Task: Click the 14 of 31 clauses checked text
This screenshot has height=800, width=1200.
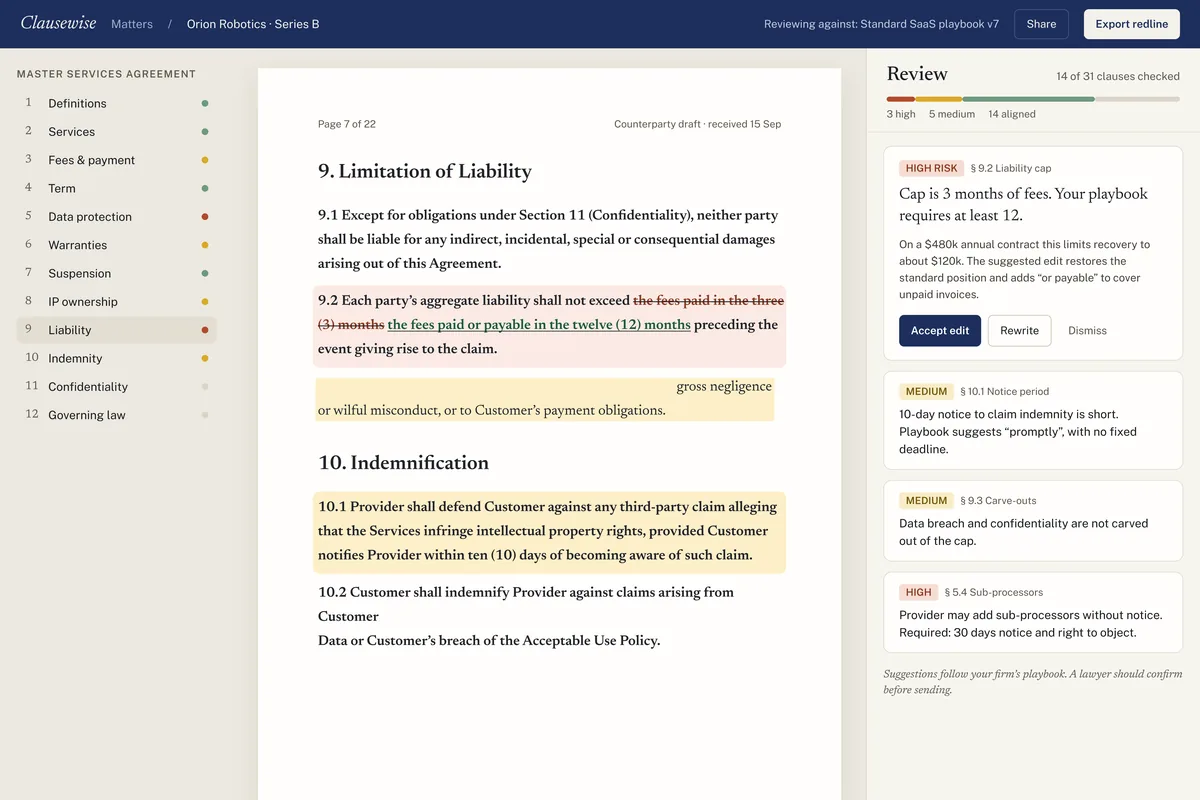Action: point(1118,76)
